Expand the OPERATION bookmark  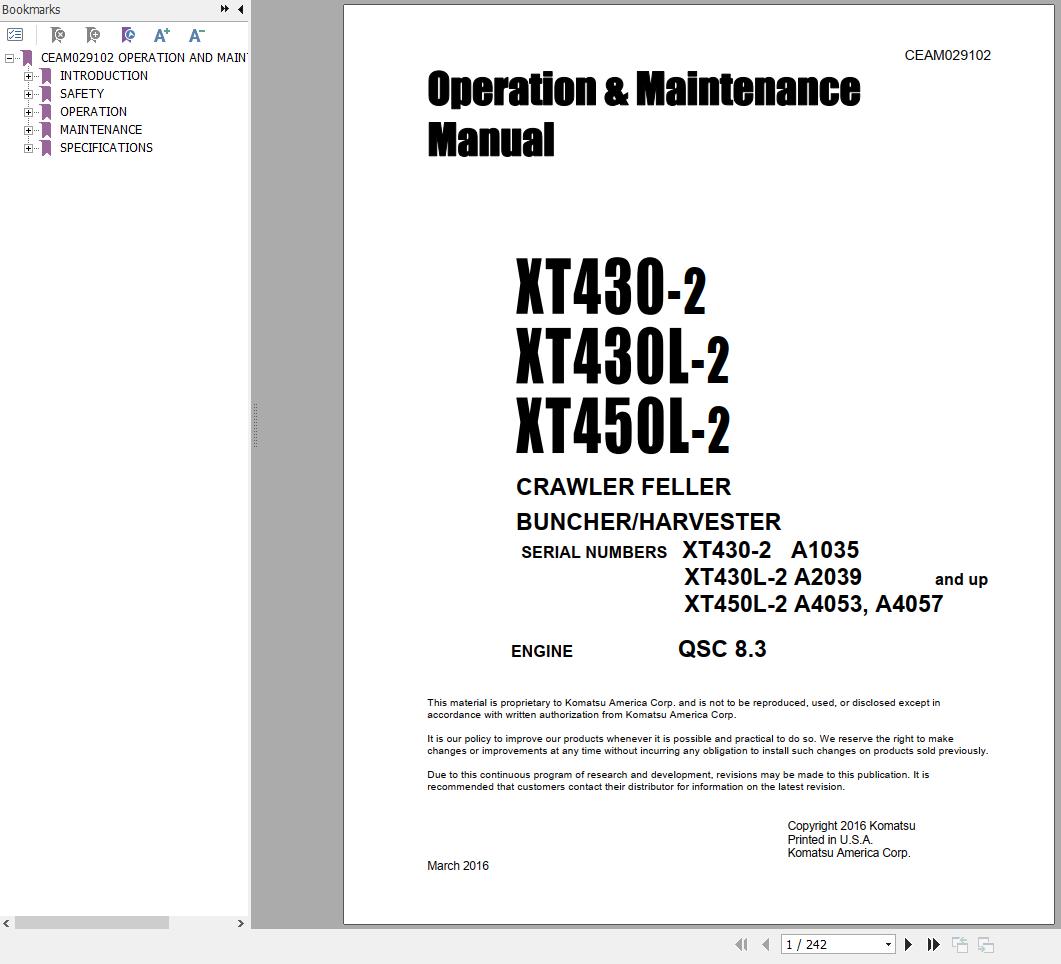(28, 112)
